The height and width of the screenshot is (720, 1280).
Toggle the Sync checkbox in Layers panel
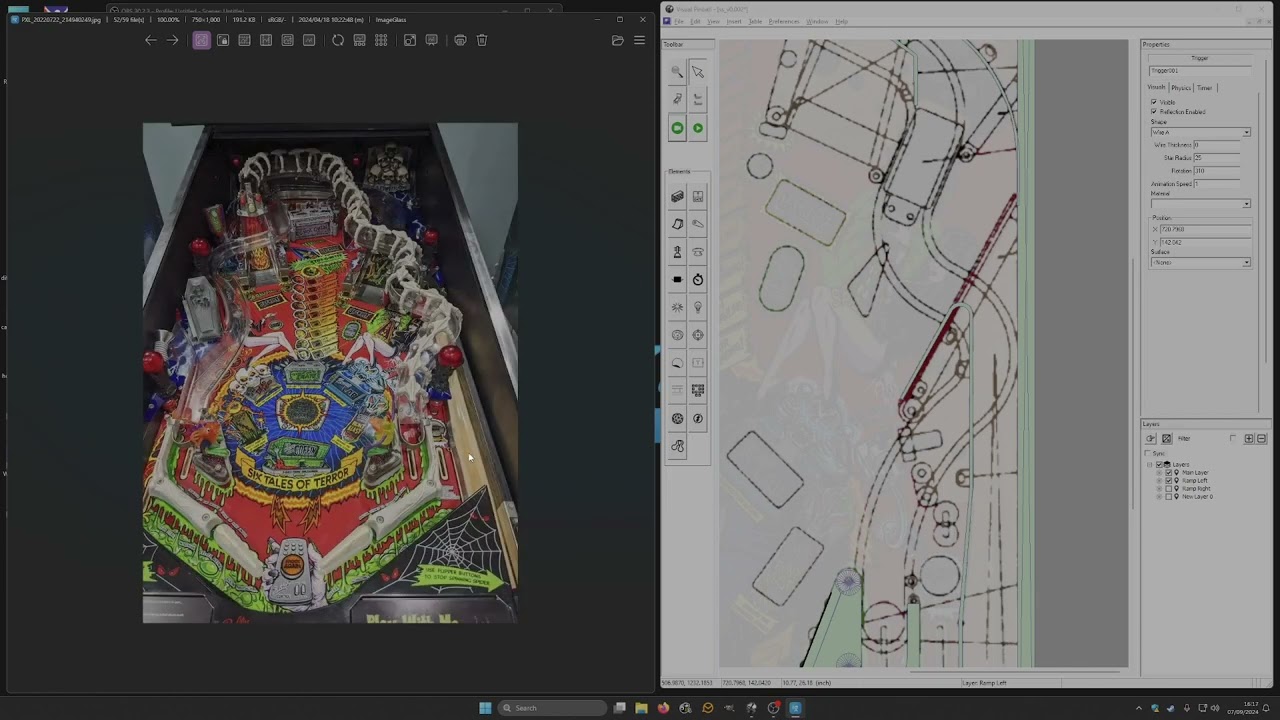[x=1148, y=454]
